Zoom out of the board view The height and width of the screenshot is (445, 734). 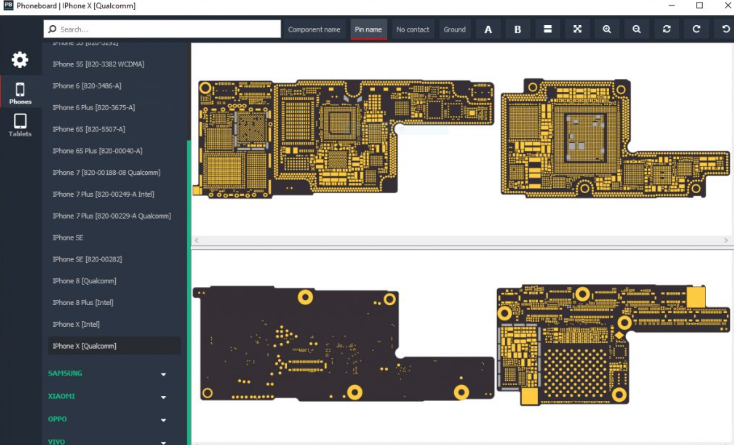(637, 29)
